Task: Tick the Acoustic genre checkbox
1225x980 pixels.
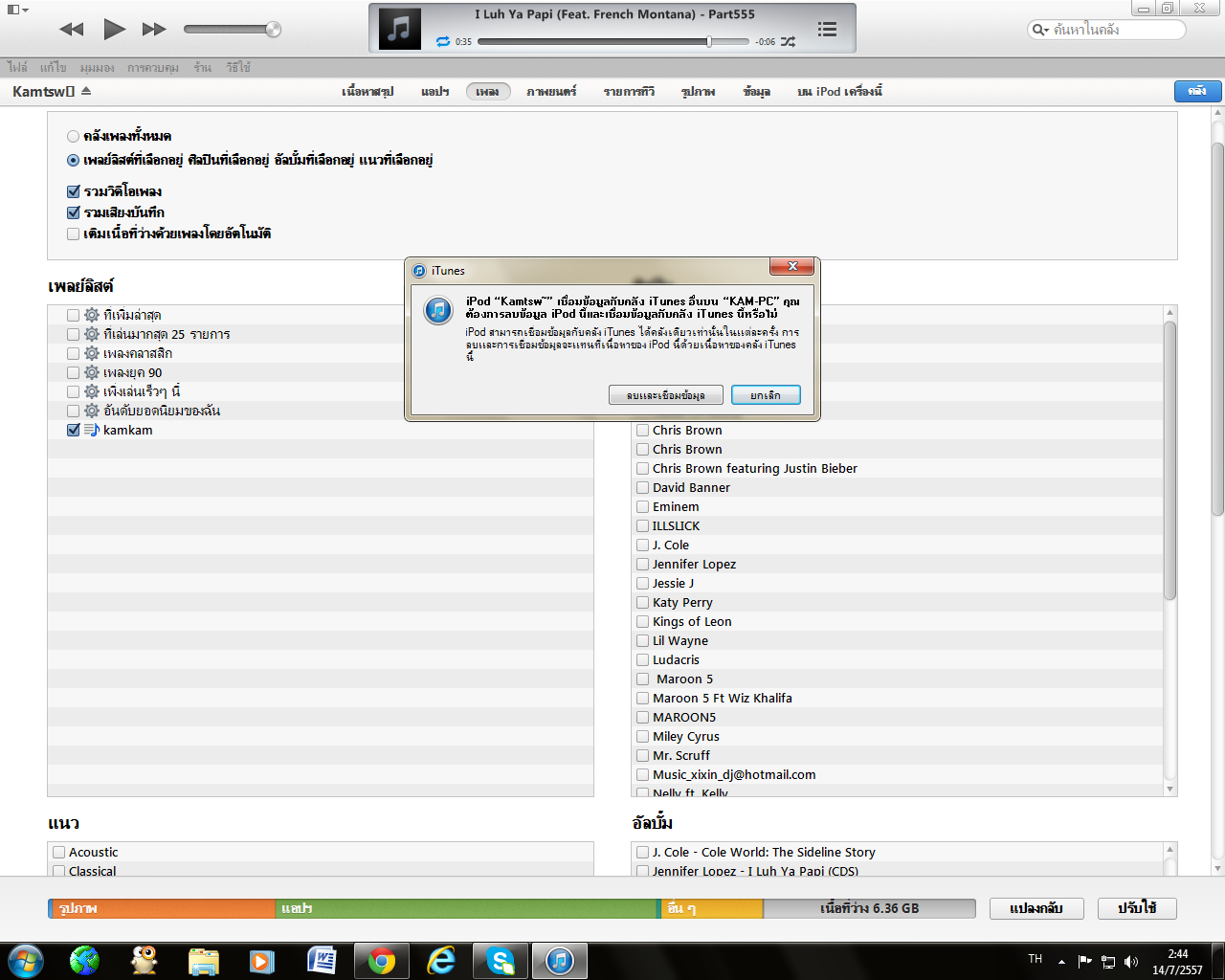Action: pos(59,852)
